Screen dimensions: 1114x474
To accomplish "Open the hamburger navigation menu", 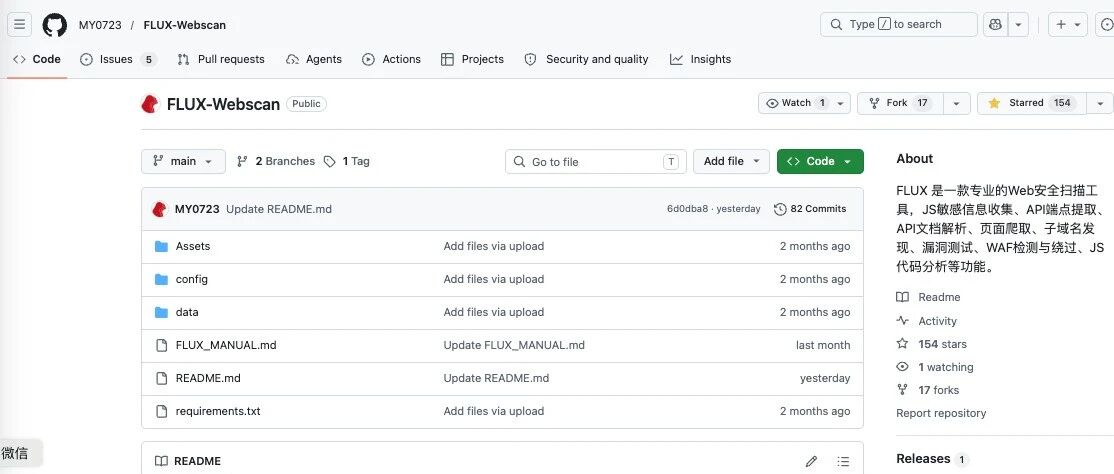I will pos(19,24).
